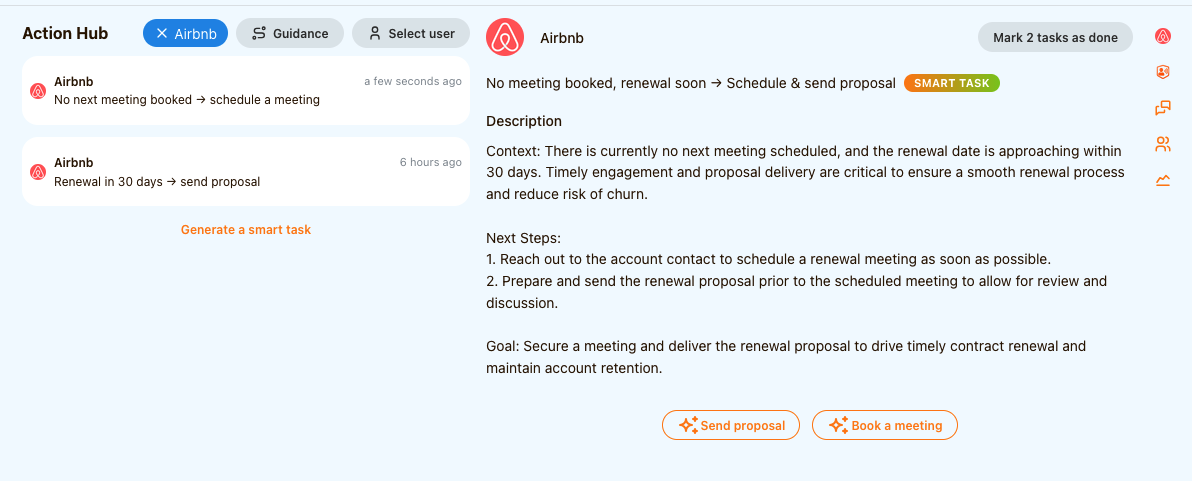Click sparkle icon on Book a meeting

point(838,425)
